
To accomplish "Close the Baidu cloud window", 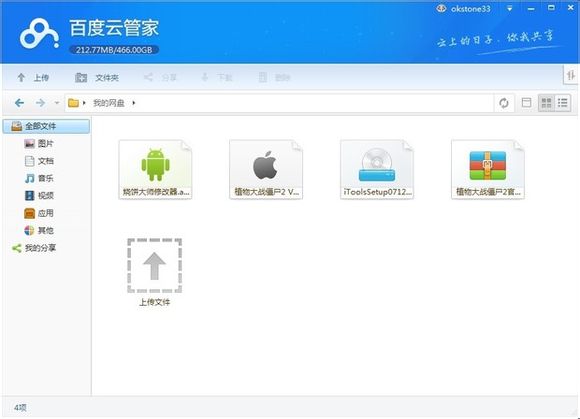I will pos(570,8).
